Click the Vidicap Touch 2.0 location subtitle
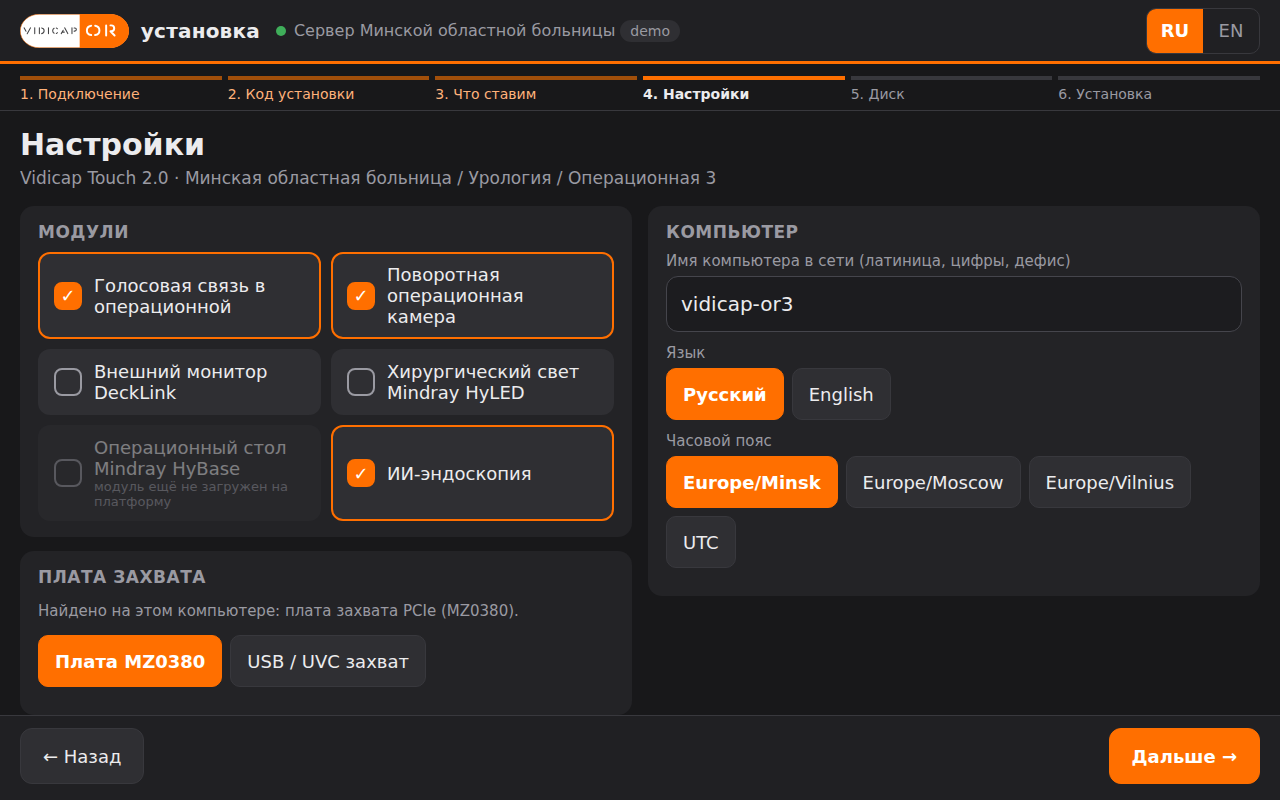 (x=368, y=178)
